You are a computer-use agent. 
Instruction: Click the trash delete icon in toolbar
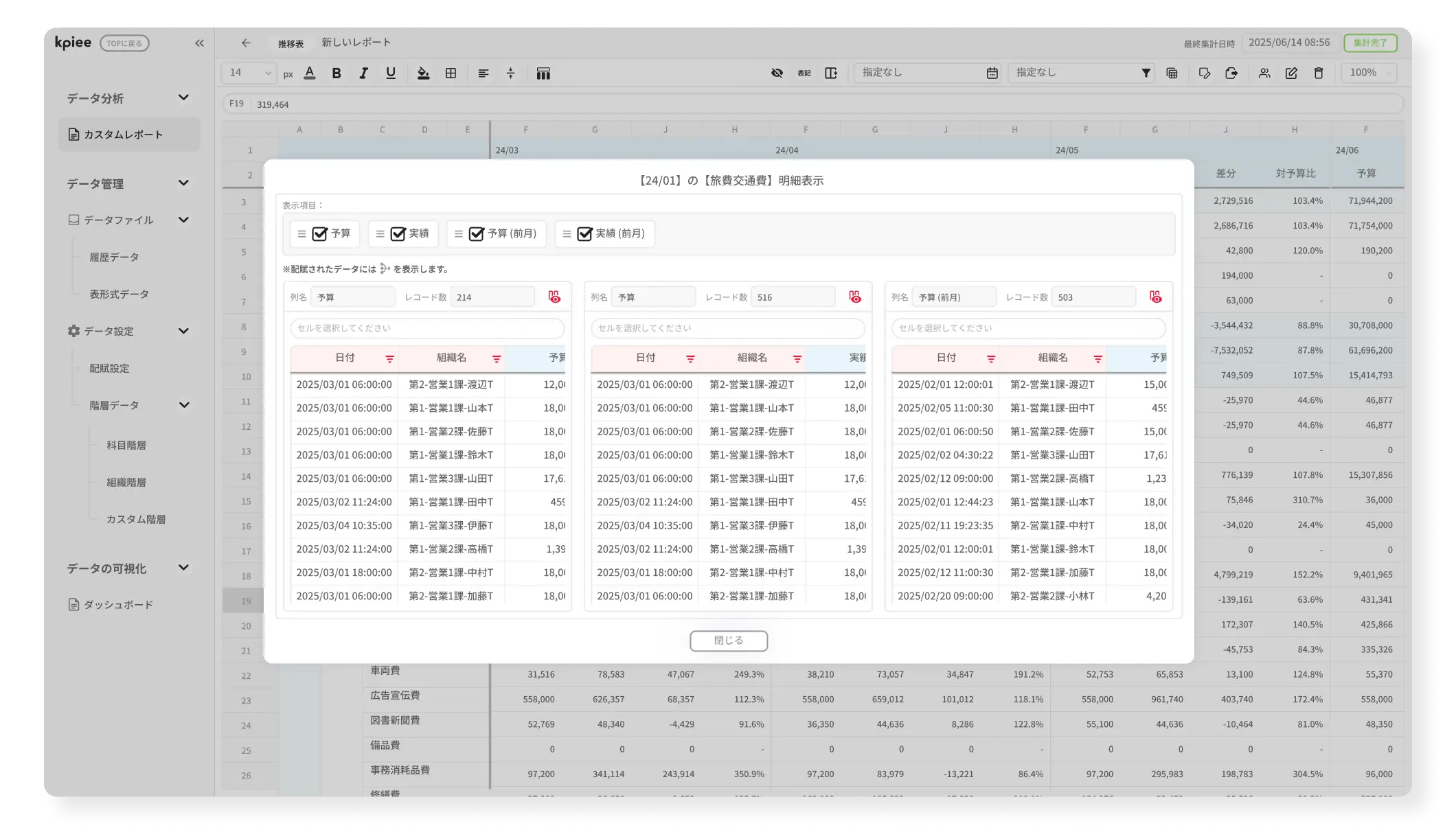[x=1318, y=73]
